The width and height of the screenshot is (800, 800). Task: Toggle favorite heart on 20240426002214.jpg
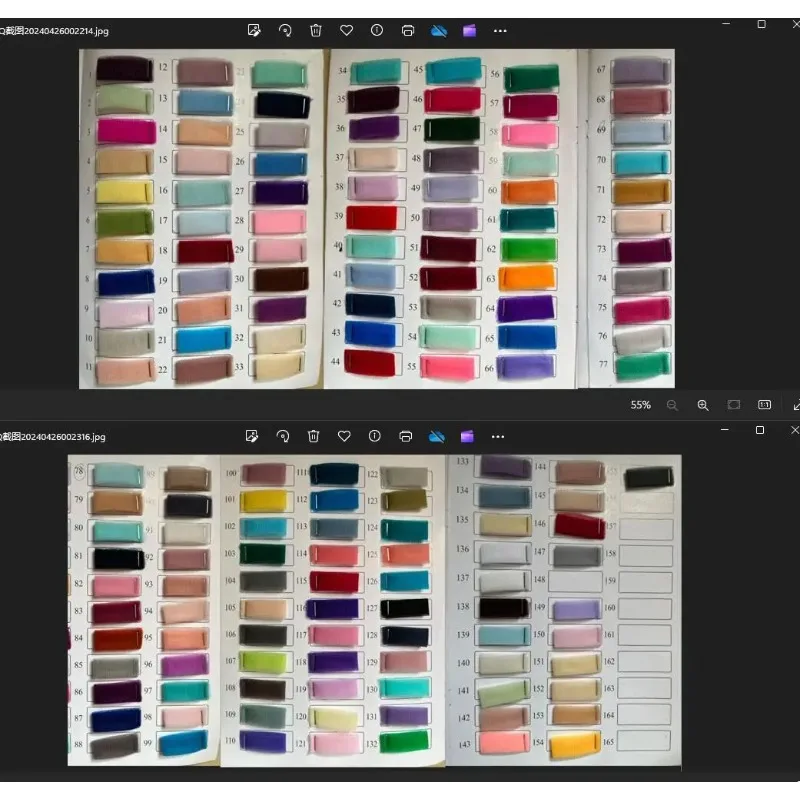point(346,31)
